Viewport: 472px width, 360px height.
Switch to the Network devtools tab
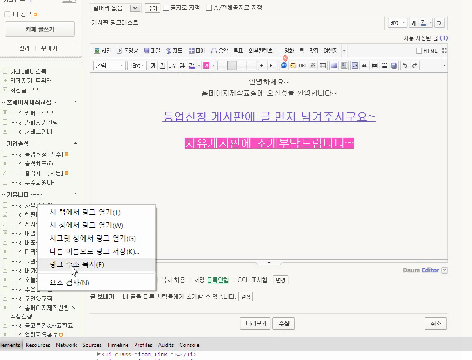pos(67,345)
